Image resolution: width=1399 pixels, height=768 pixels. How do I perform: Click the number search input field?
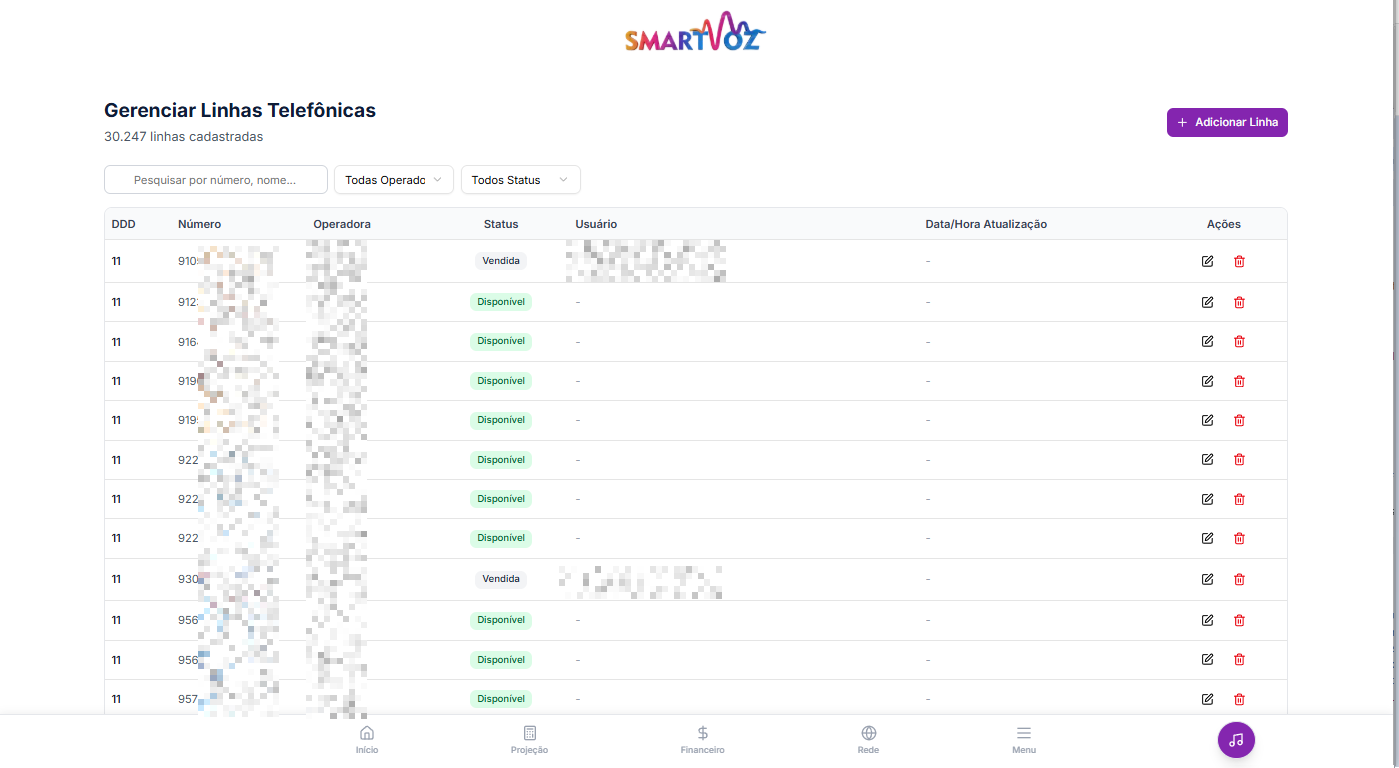tap(215, 179)
